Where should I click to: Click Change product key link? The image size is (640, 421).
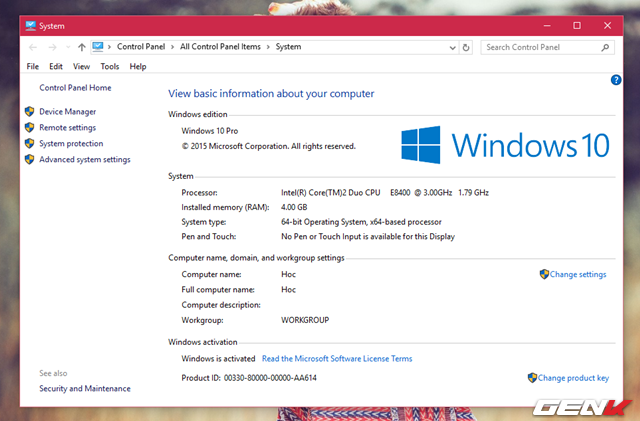pyautogui.click(x=573, y=378)
